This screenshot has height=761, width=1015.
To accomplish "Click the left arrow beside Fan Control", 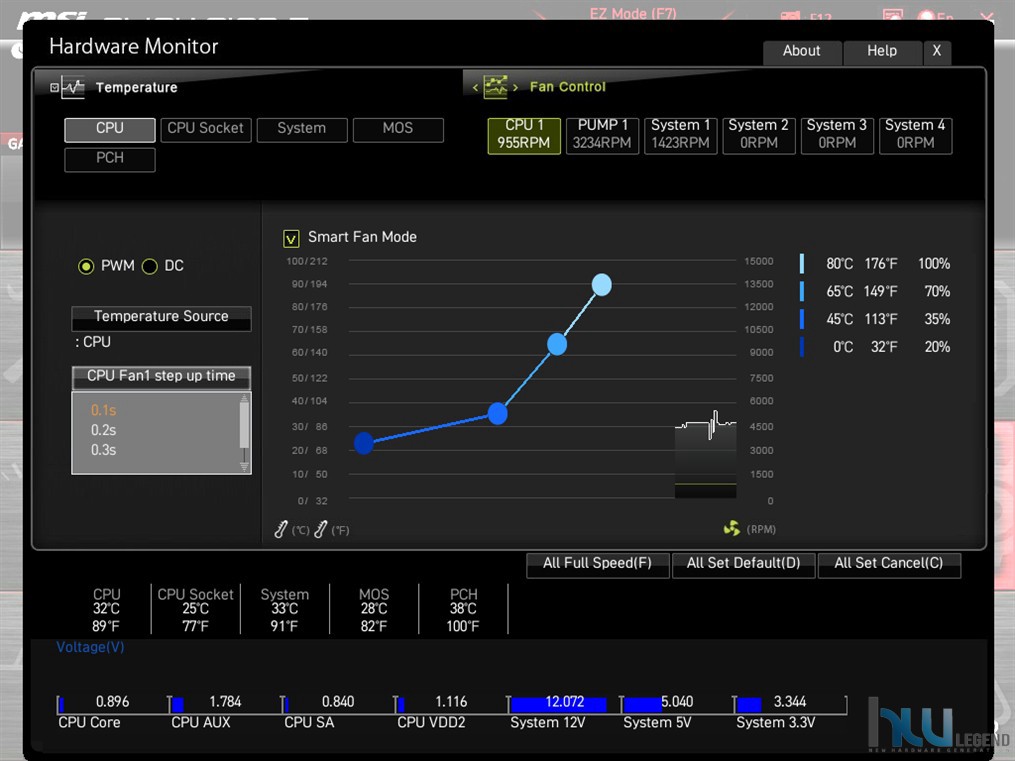I will tap(475, 87).
